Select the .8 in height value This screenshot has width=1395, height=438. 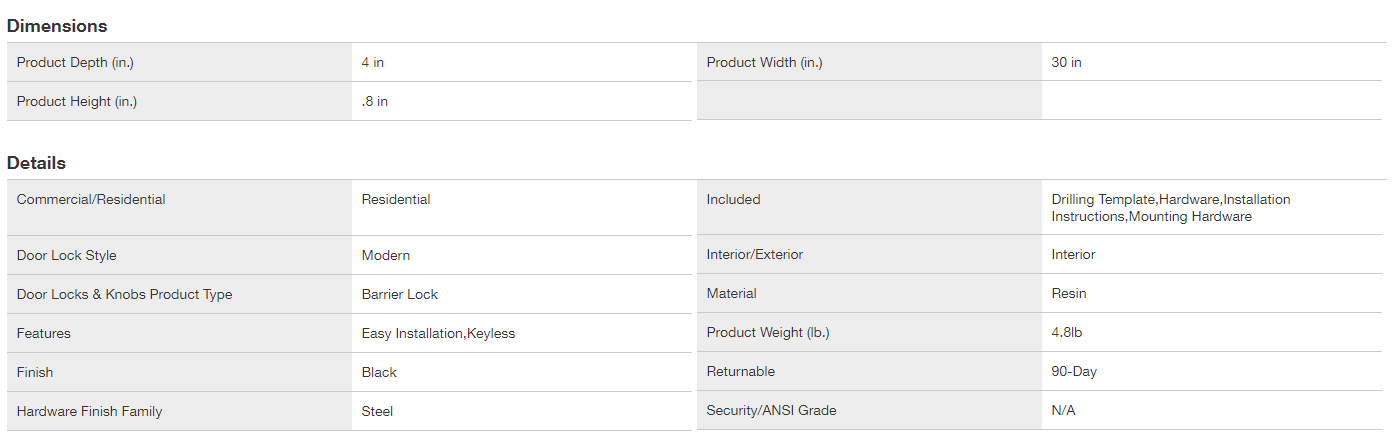coord(375,101)
